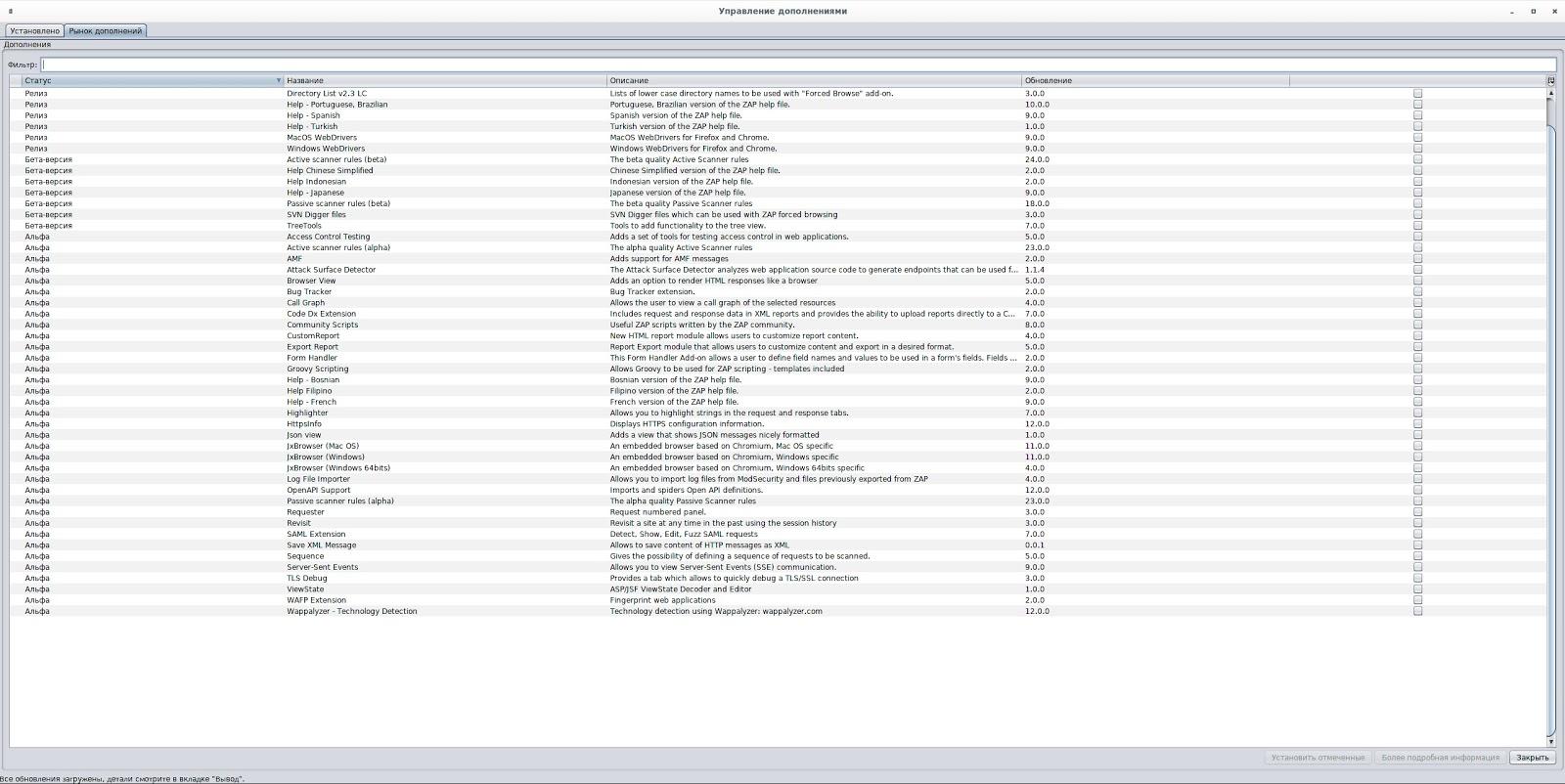This screenshot has width=1565, height=784.
Task: Click the Form Handler add-on name
Action: pyautogui.click(x=312, y=358)
